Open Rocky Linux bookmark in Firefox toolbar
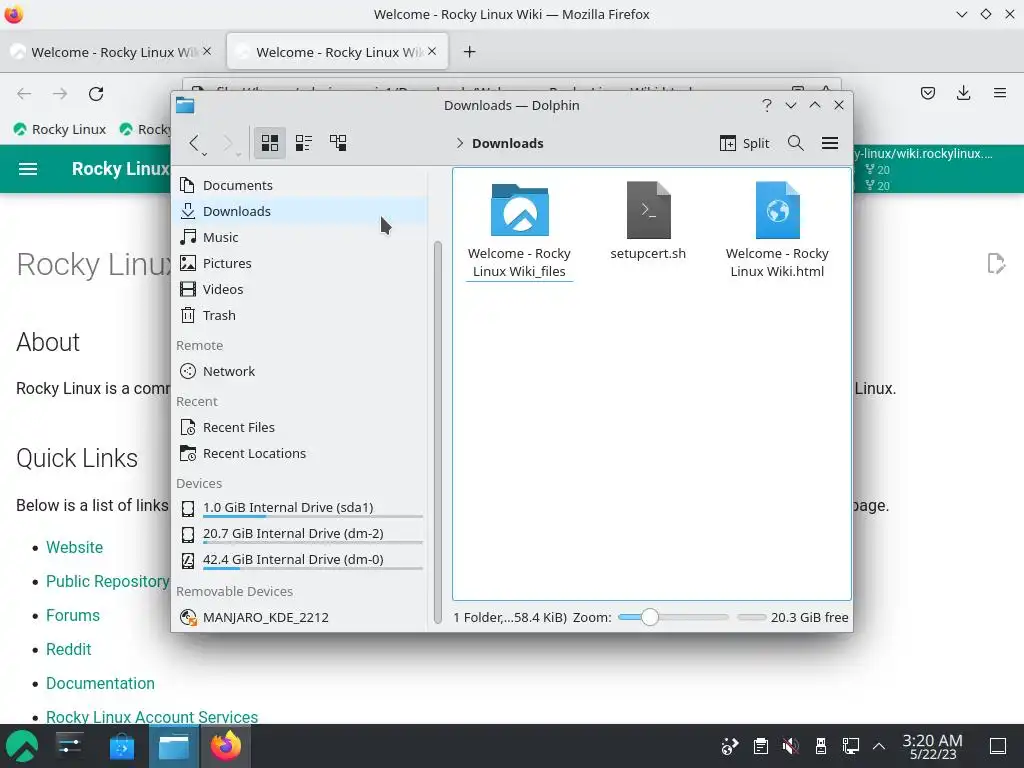Viewport: 1024px width, 768px height. tap(59, 129)
